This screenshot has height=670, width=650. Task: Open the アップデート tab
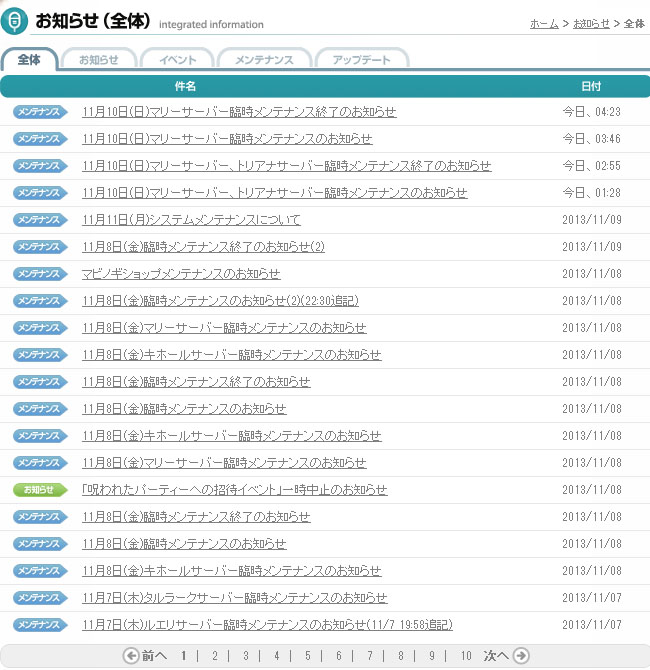tap(362, 59)
